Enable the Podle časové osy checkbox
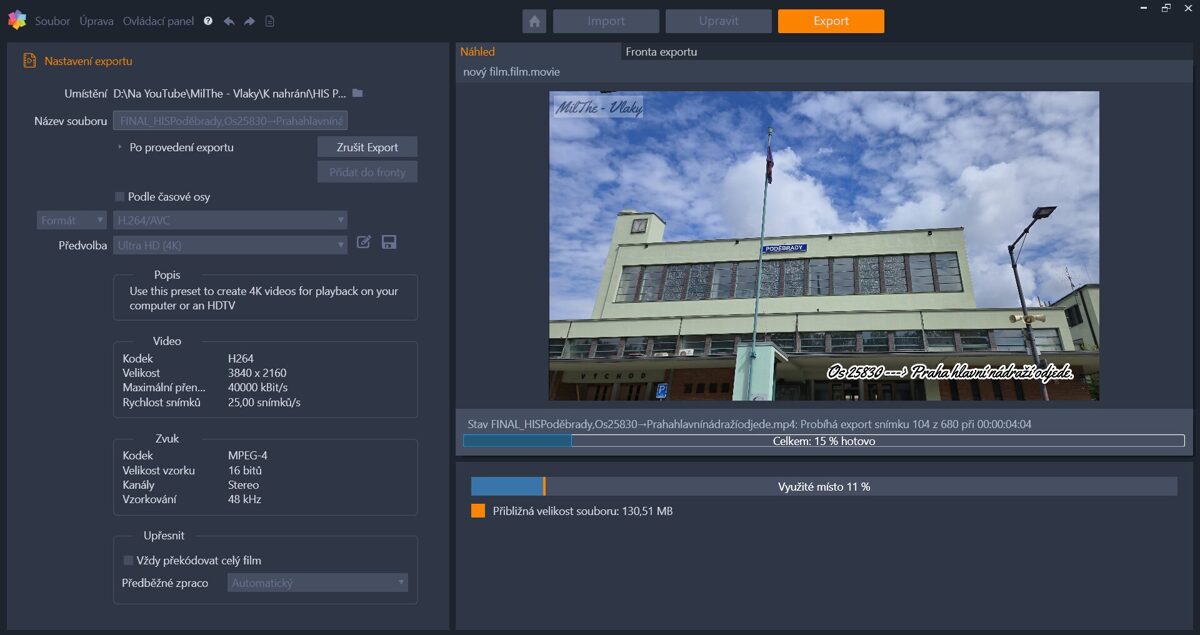 click(117, 196)
